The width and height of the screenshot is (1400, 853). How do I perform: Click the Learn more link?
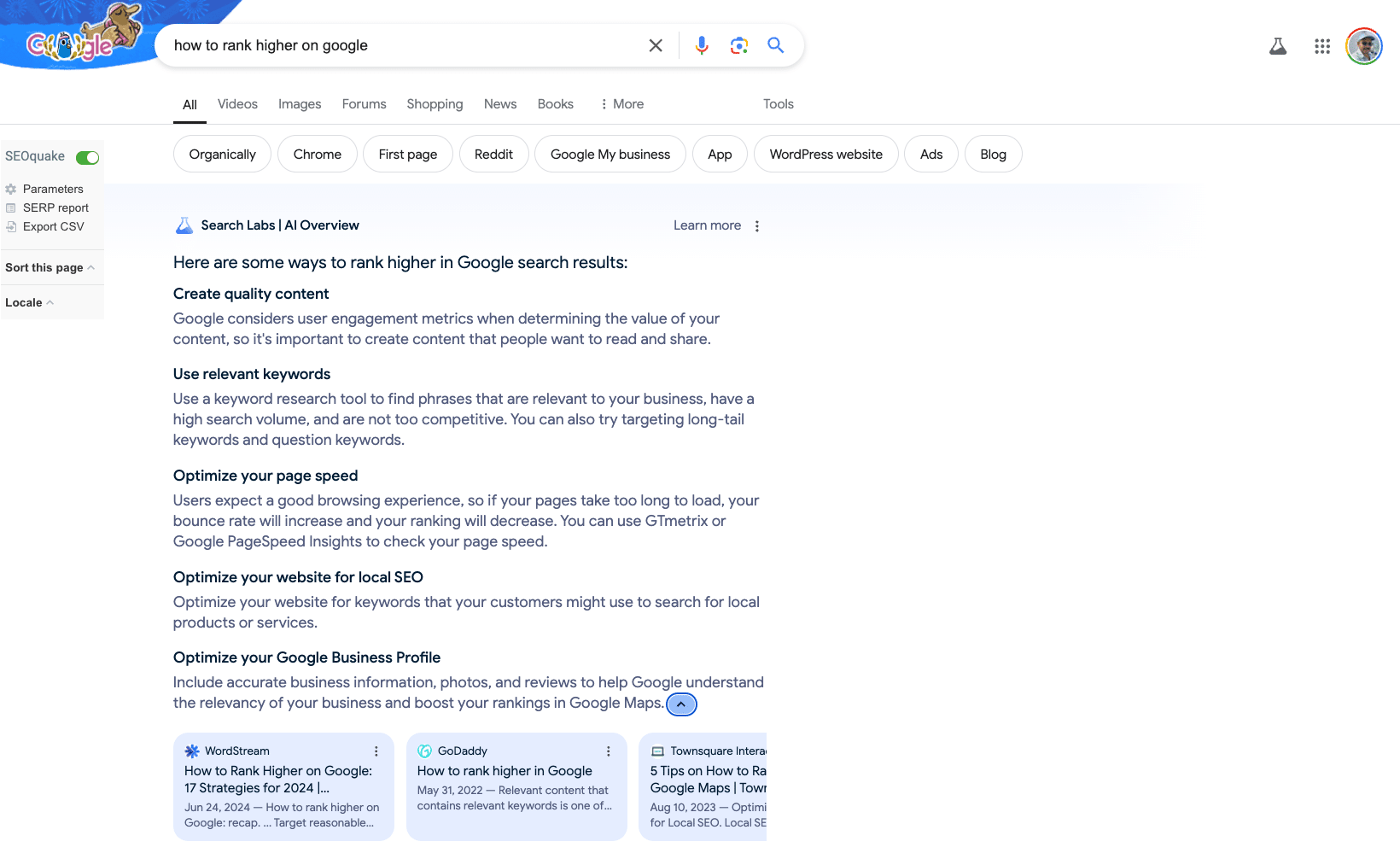click(x=707, y=225)
